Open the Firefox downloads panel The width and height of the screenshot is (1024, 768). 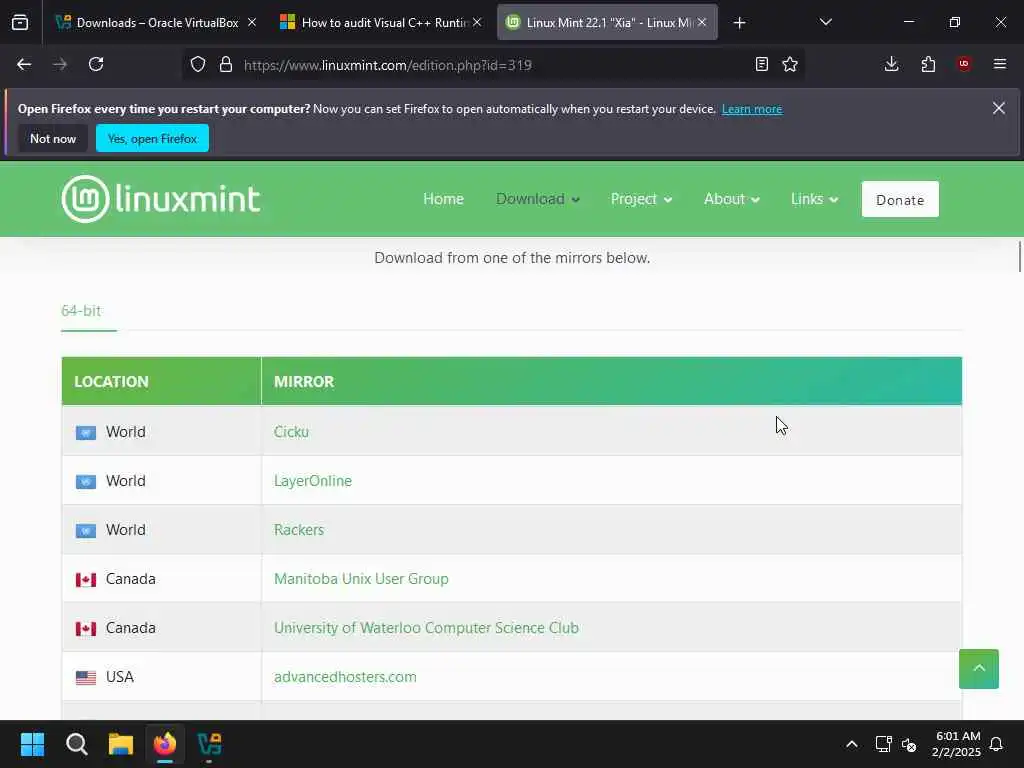[x=891, y=64]
